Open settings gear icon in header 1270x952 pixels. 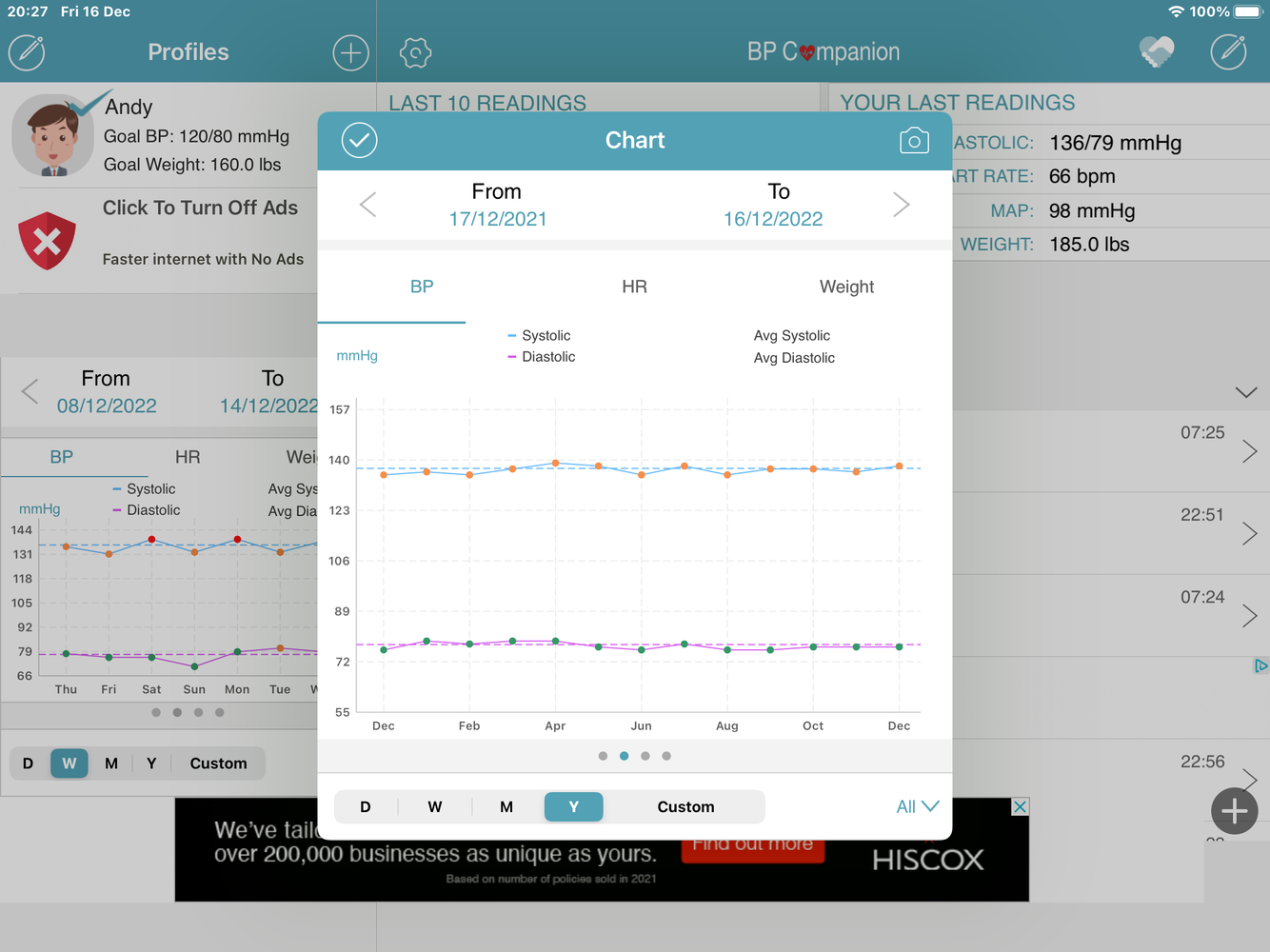(415, 52)
